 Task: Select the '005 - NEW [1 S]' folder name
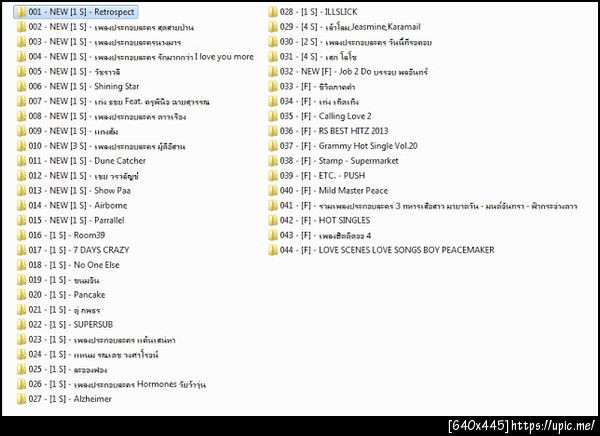74,72
